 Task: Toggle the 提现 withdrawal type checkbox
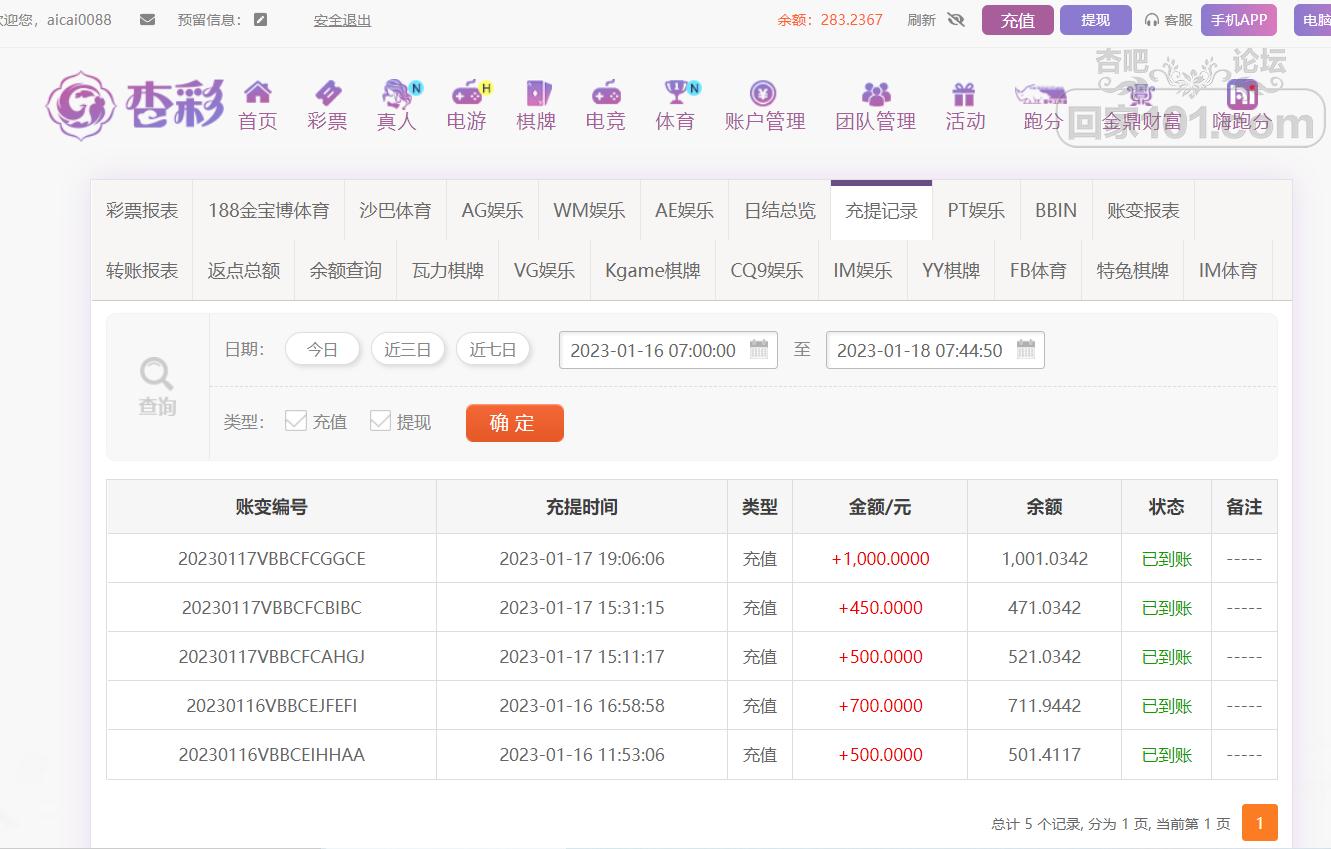point(380,421)
